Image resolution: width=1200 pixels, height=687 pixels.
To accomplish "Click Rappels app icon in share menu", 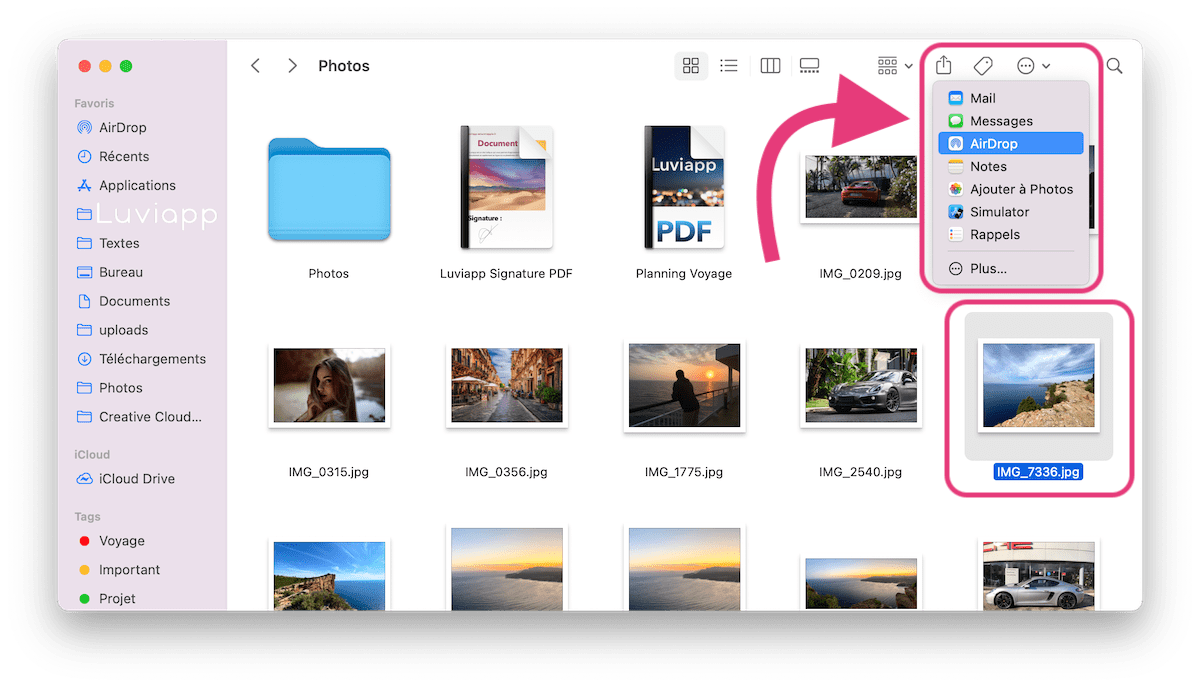I will coord(955,235).
